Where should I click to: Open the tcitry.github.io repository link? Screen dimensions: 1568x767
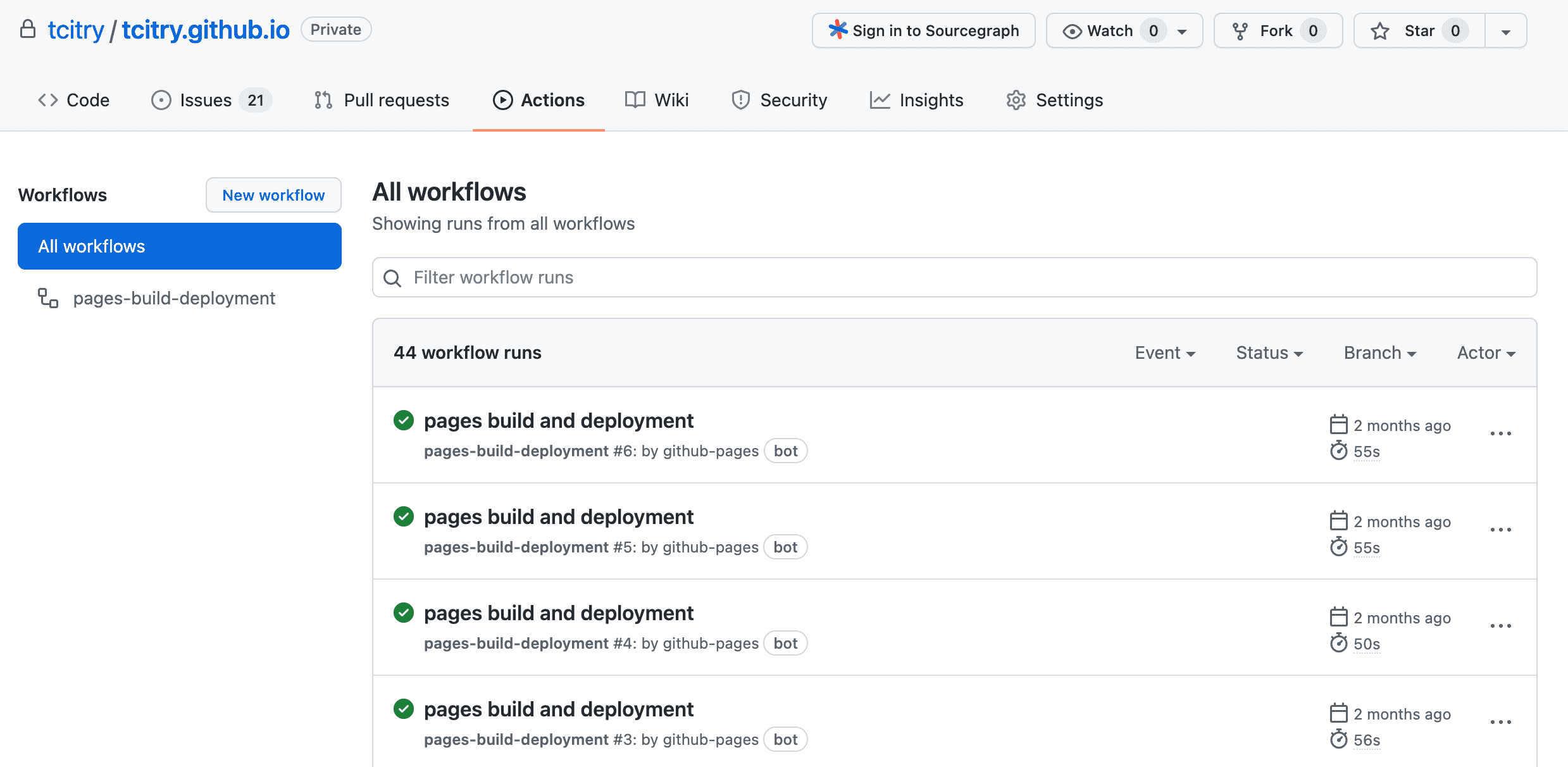206,30
